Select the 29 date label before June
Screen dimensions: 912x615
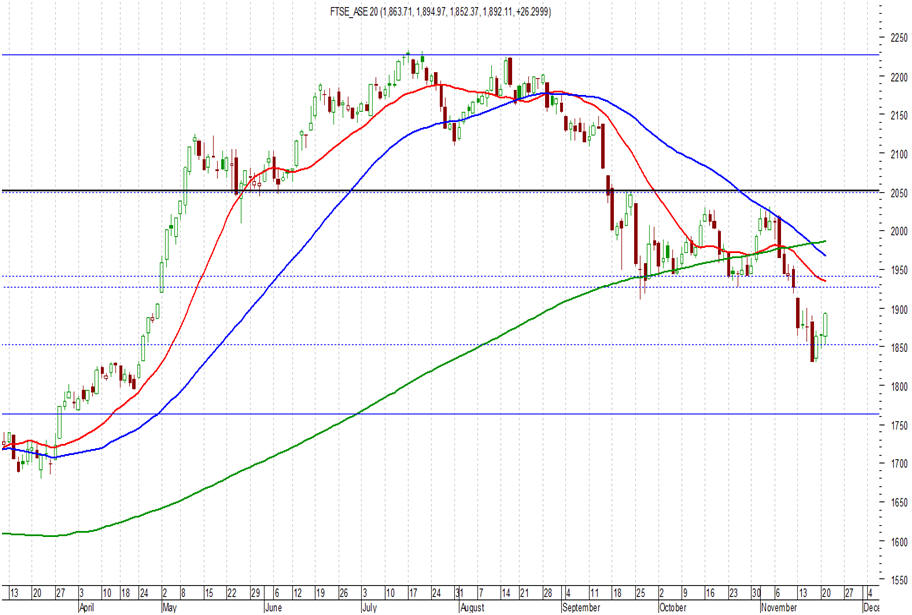255,593
